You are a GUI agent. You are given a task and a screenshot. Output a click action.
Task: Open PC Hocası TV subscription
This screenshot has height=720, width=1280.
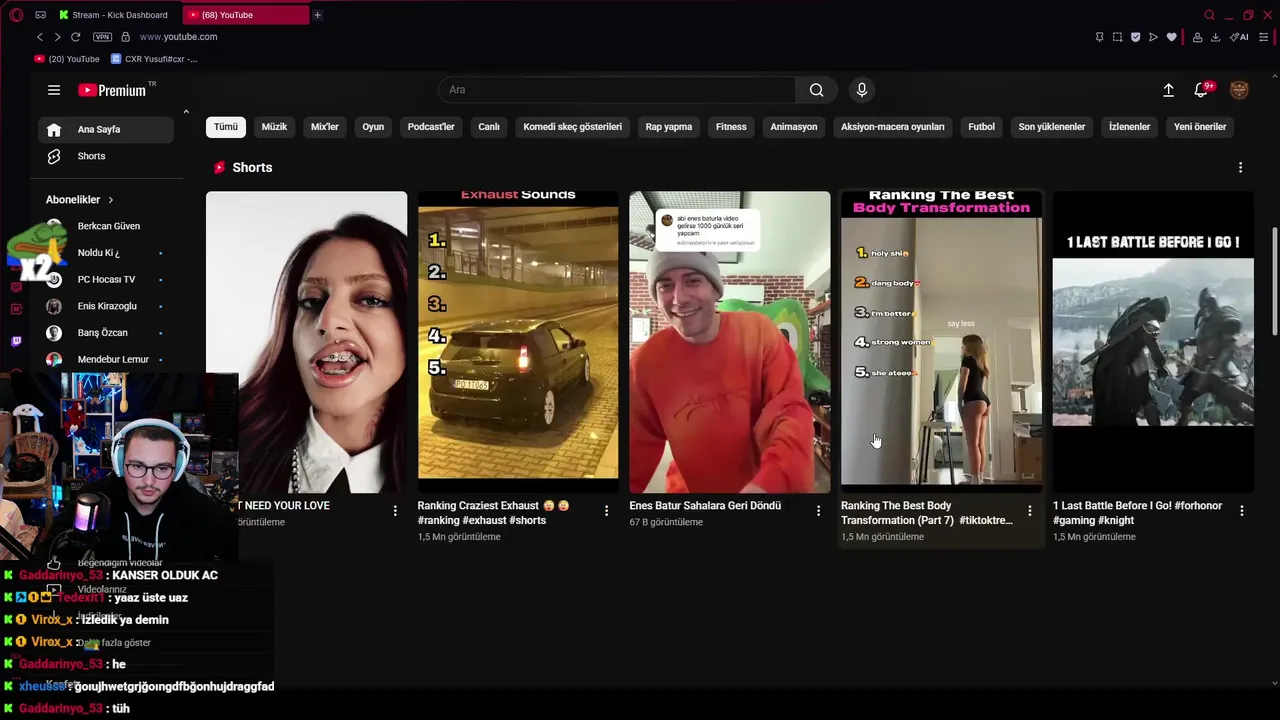pyautogui.click(x=106, y=279)
